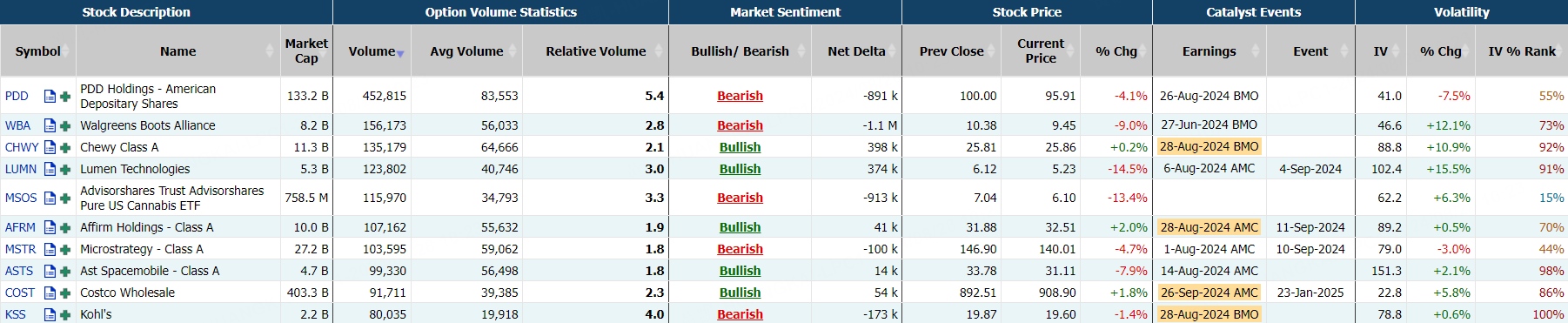The image size is (1568, 323).
Task: Open the WBA symbol link
Action: pos(17,125)
